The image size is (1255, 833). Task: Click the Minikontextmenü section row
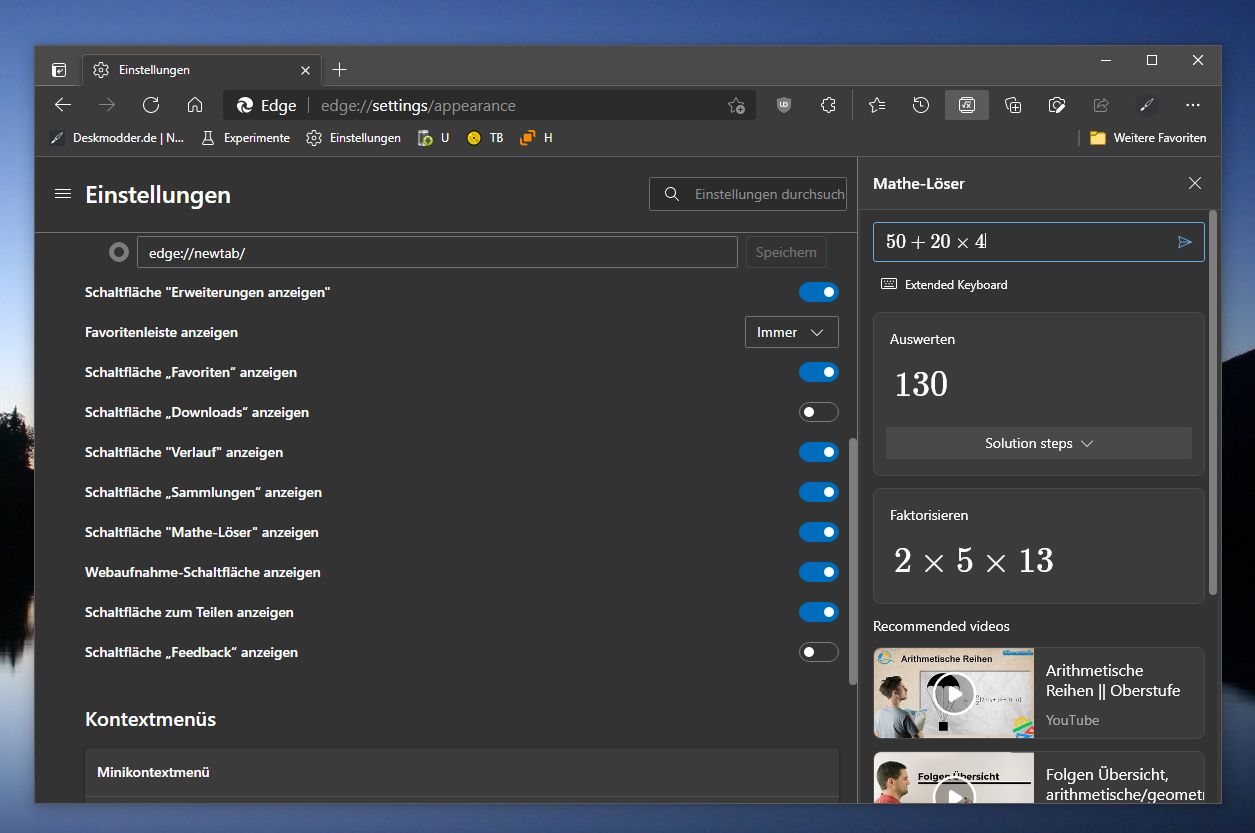coord(462,772)
